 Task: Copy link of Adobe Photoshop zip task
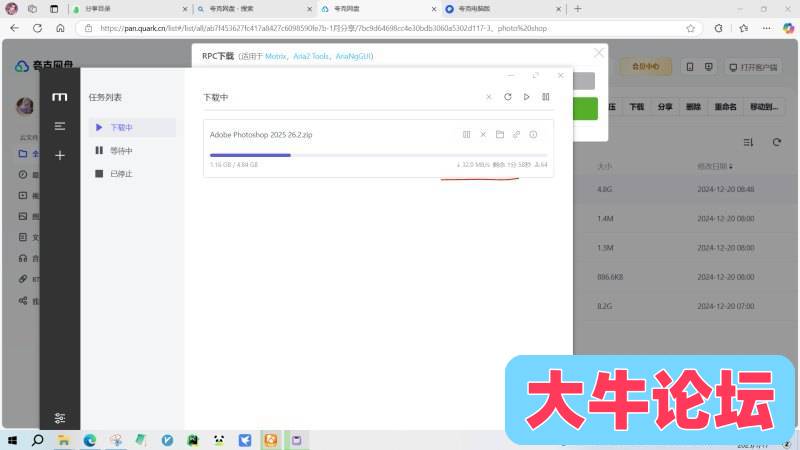516,135
